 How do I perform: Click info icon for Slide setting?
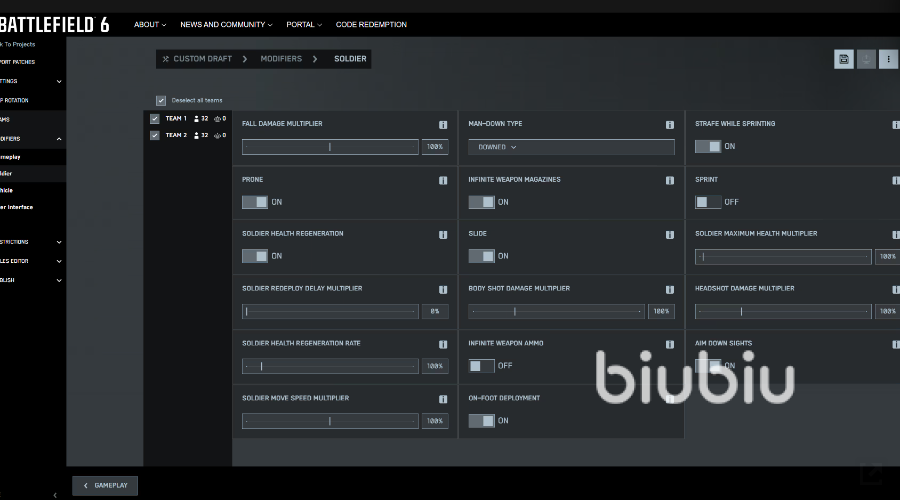669,235
